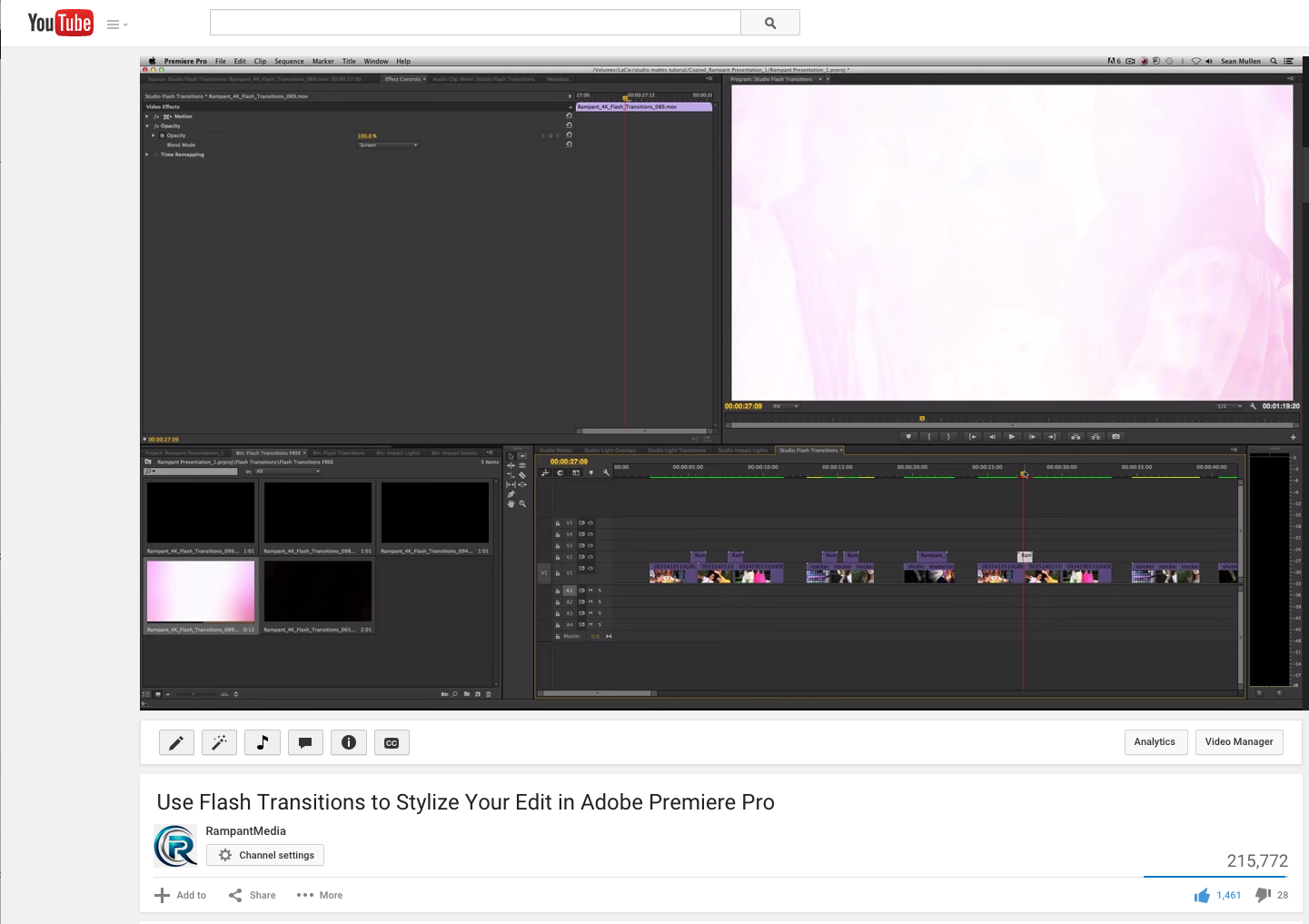Open the Fit zoom level dropdown

coord(786,406)
